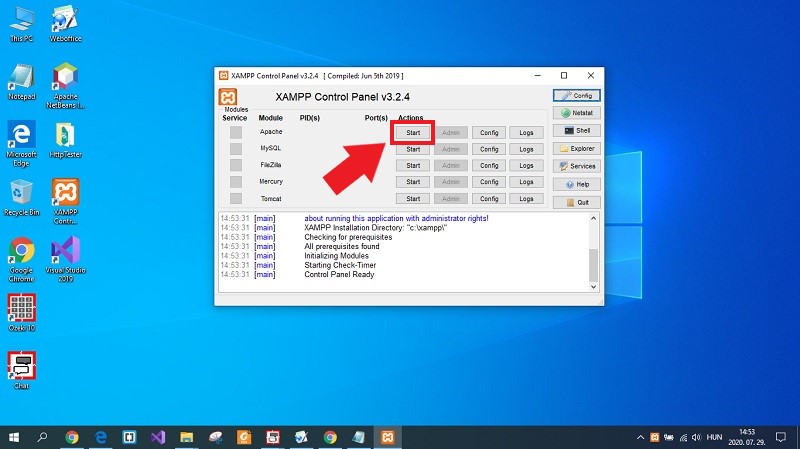
Task: Click the HUN language indicator
Action: (x=714, y=437)
